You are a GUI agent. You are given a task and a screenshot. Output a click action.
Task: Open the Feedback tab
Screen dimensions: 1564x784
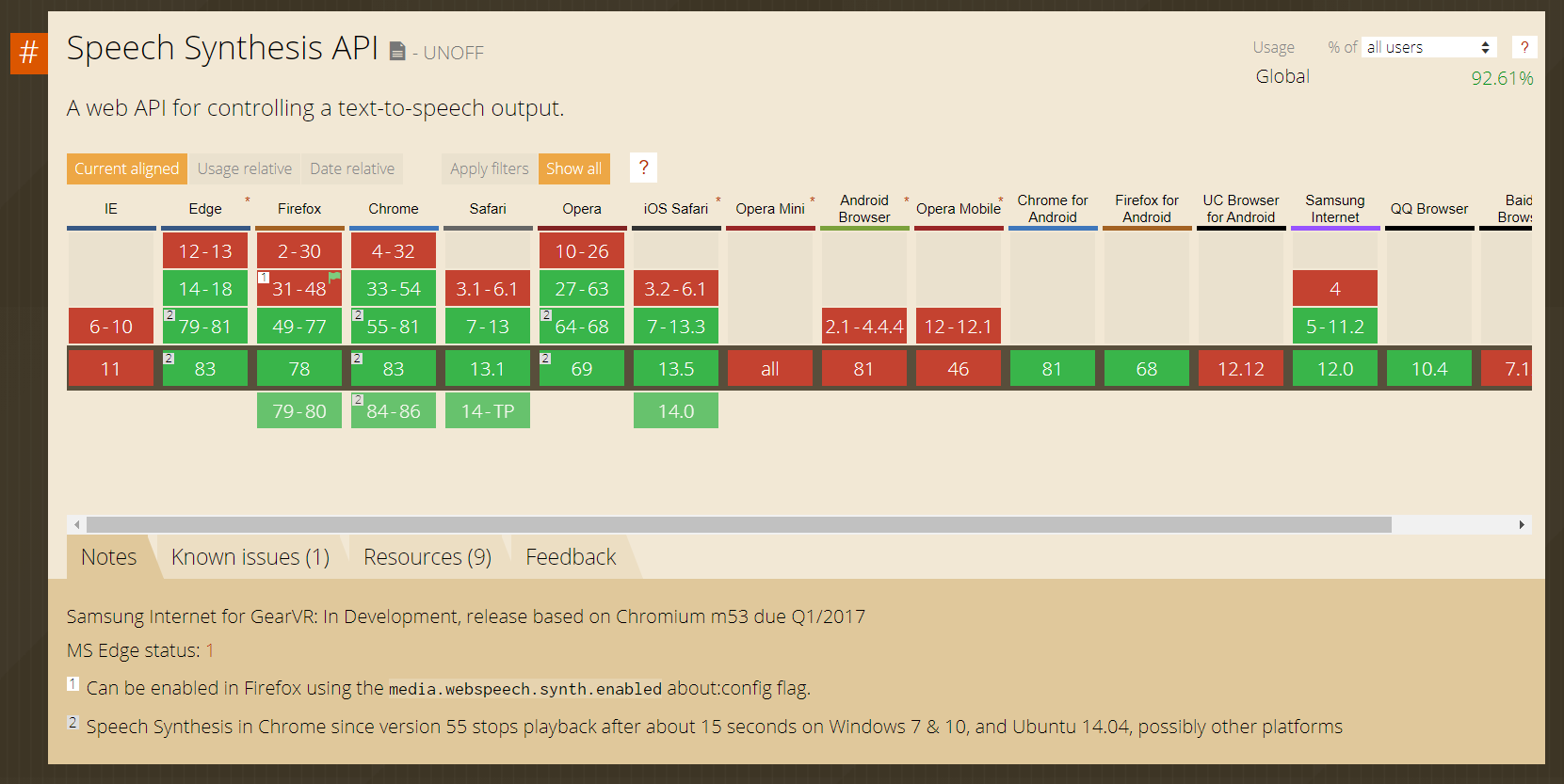point(571,557)
